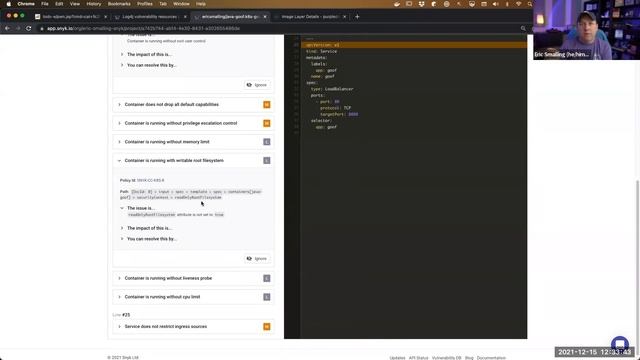This screenshot has height=360, width=640.
Task: Open the History menu
Action: (x=93, y=4)
